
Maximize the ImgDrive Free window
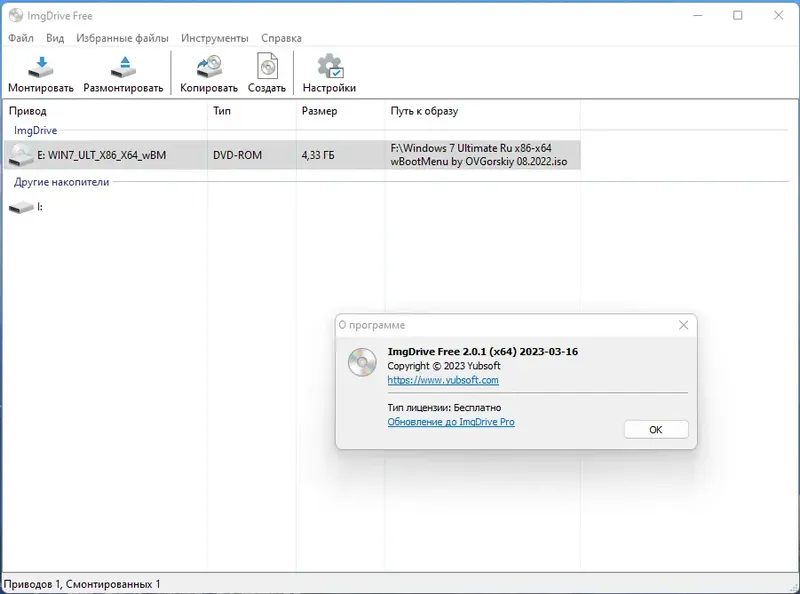coord(738,15)
